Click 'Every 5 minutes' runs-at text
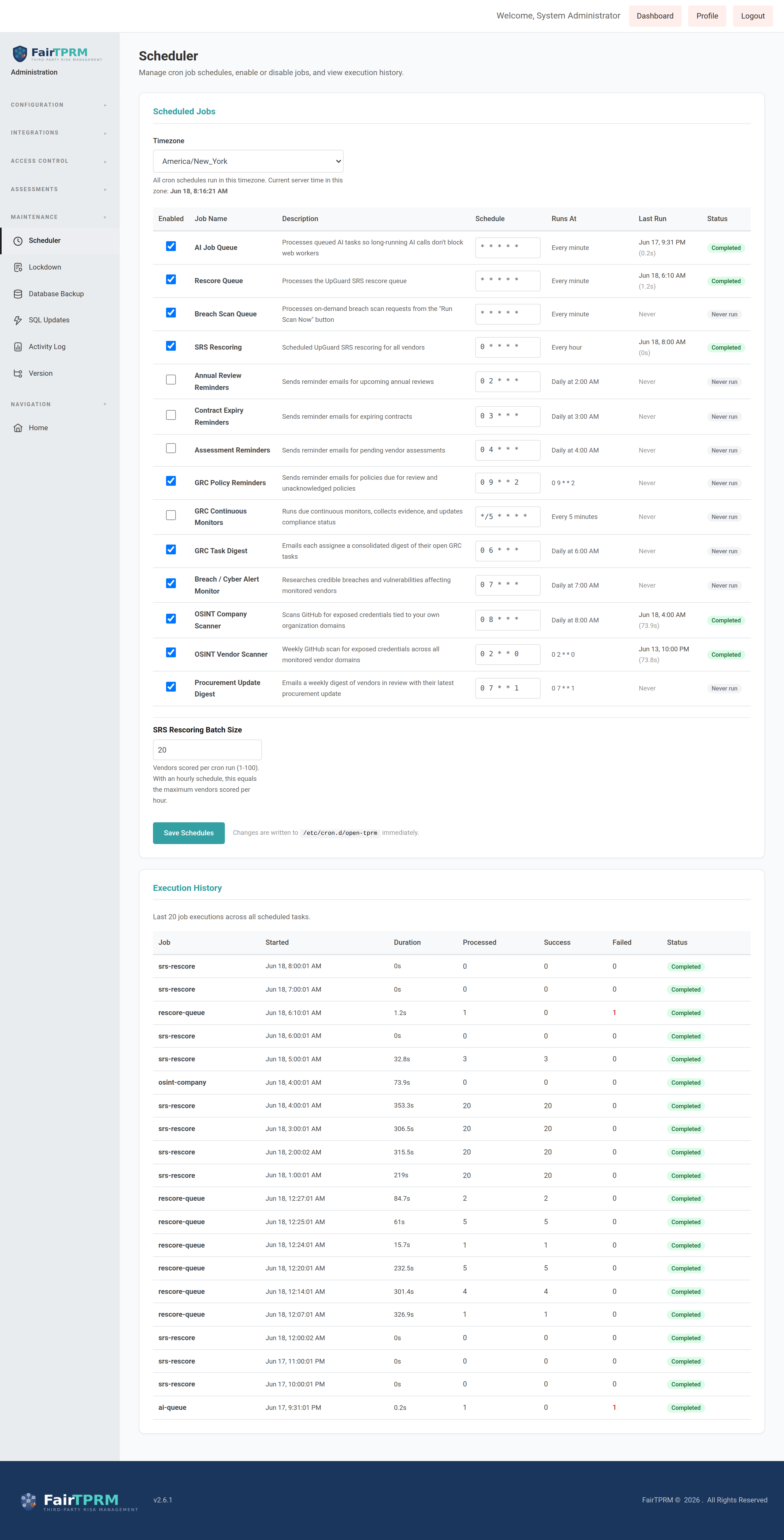Viewport: 784px width, 1540px height. tap(574, 517)
